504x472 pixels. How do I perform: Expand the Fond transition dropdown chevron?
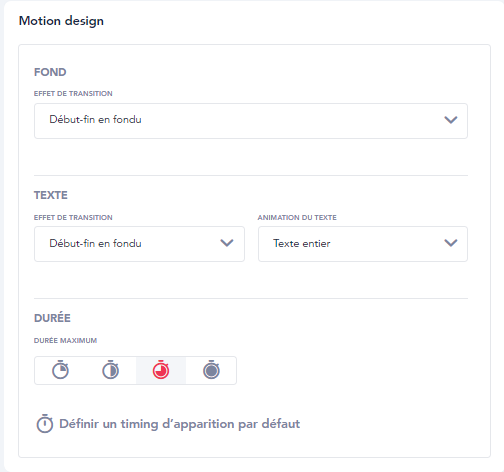pos(451,120)
